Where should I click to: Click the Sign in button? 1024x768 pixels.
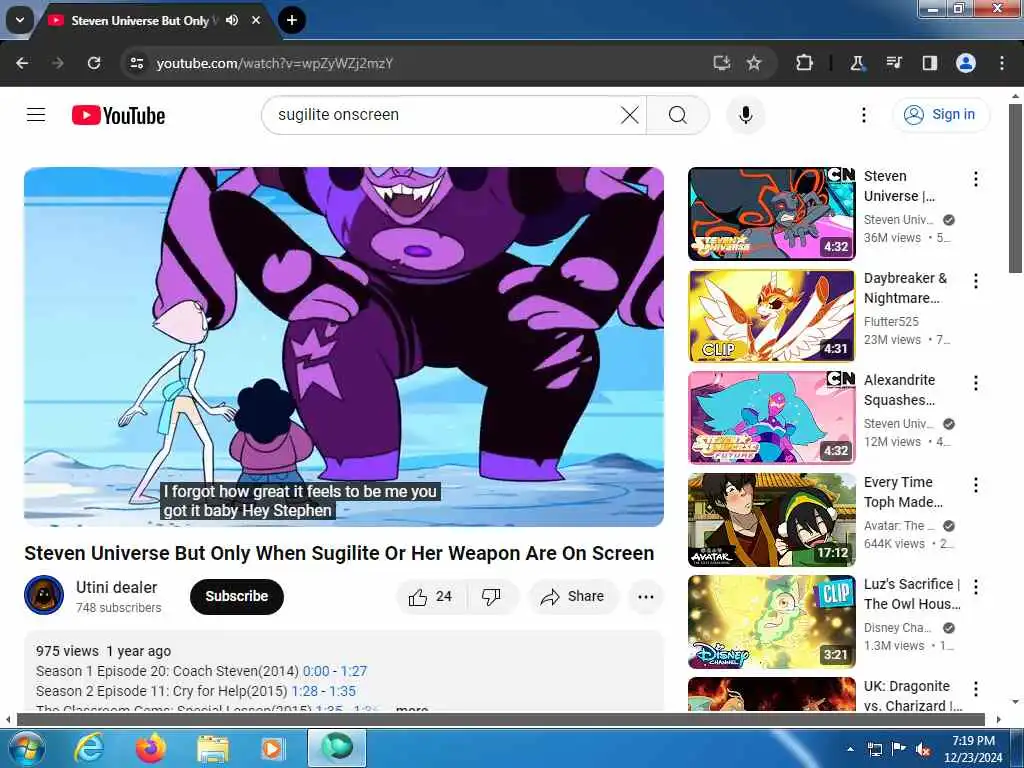(x=940, y=114)
